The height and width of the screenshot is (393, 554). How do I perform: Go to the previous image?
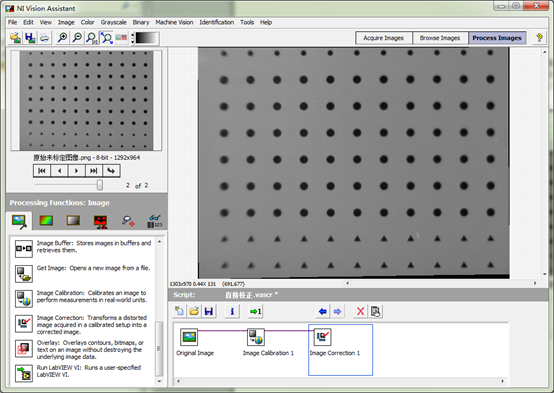click(x=59, y=171)
